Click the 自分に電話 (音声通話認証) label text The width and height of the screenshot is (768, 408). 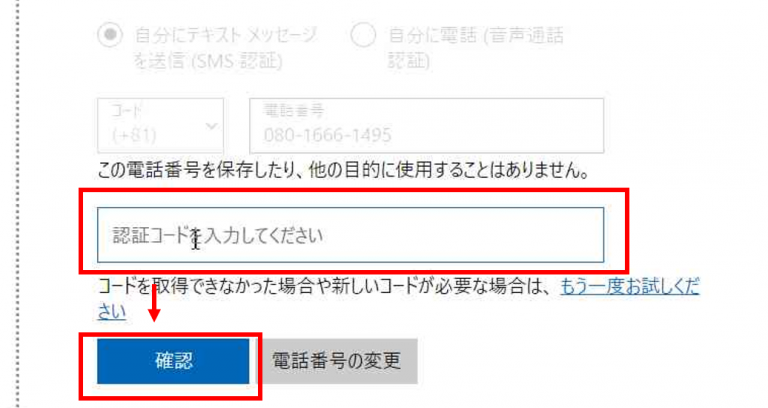click(476, 48)
